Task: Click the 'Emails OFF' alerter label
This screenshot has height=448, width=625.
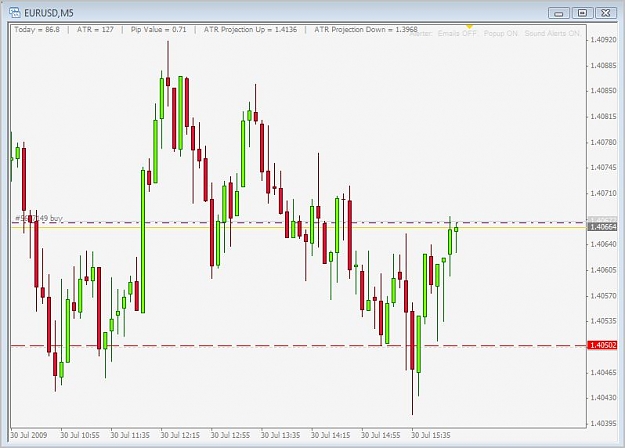Action: [x=457, y=33]
